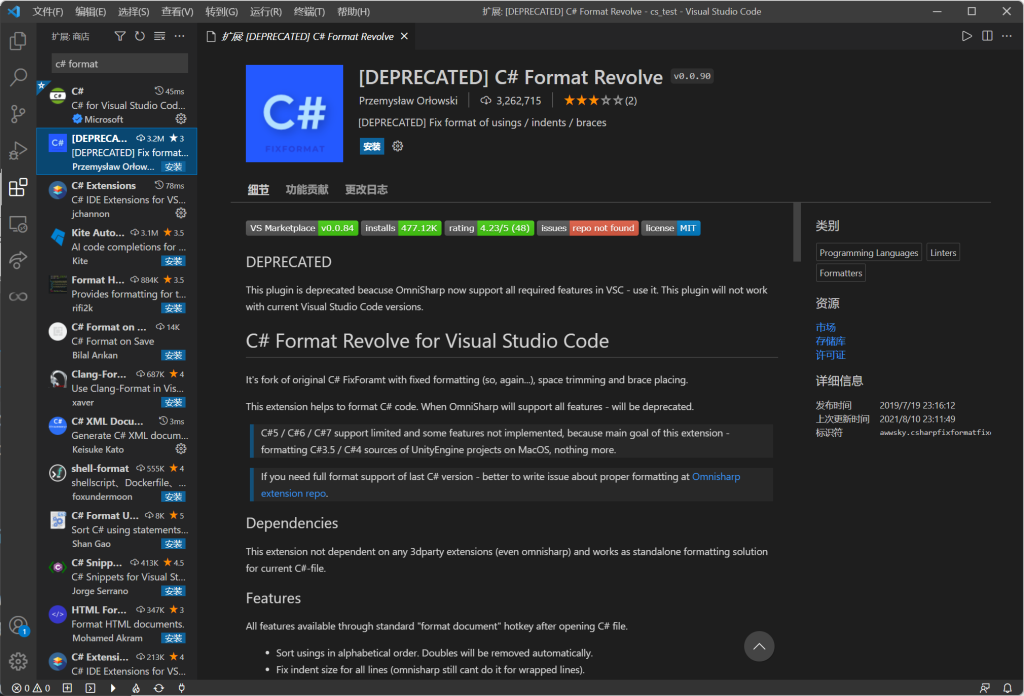This screenshot has height=696, width=1024.
Task: Click the extension details vertical scrollbar
Action: click(797, 232)
